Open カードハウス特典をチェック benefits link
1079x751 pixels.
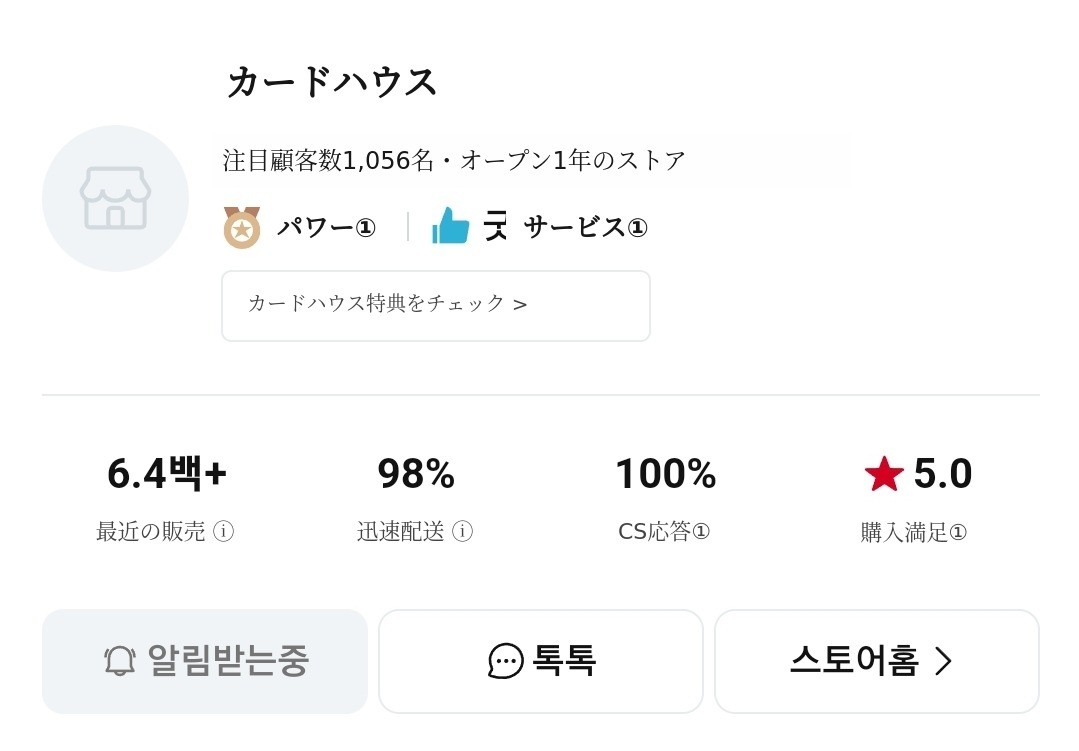click(x=435, y=305)
